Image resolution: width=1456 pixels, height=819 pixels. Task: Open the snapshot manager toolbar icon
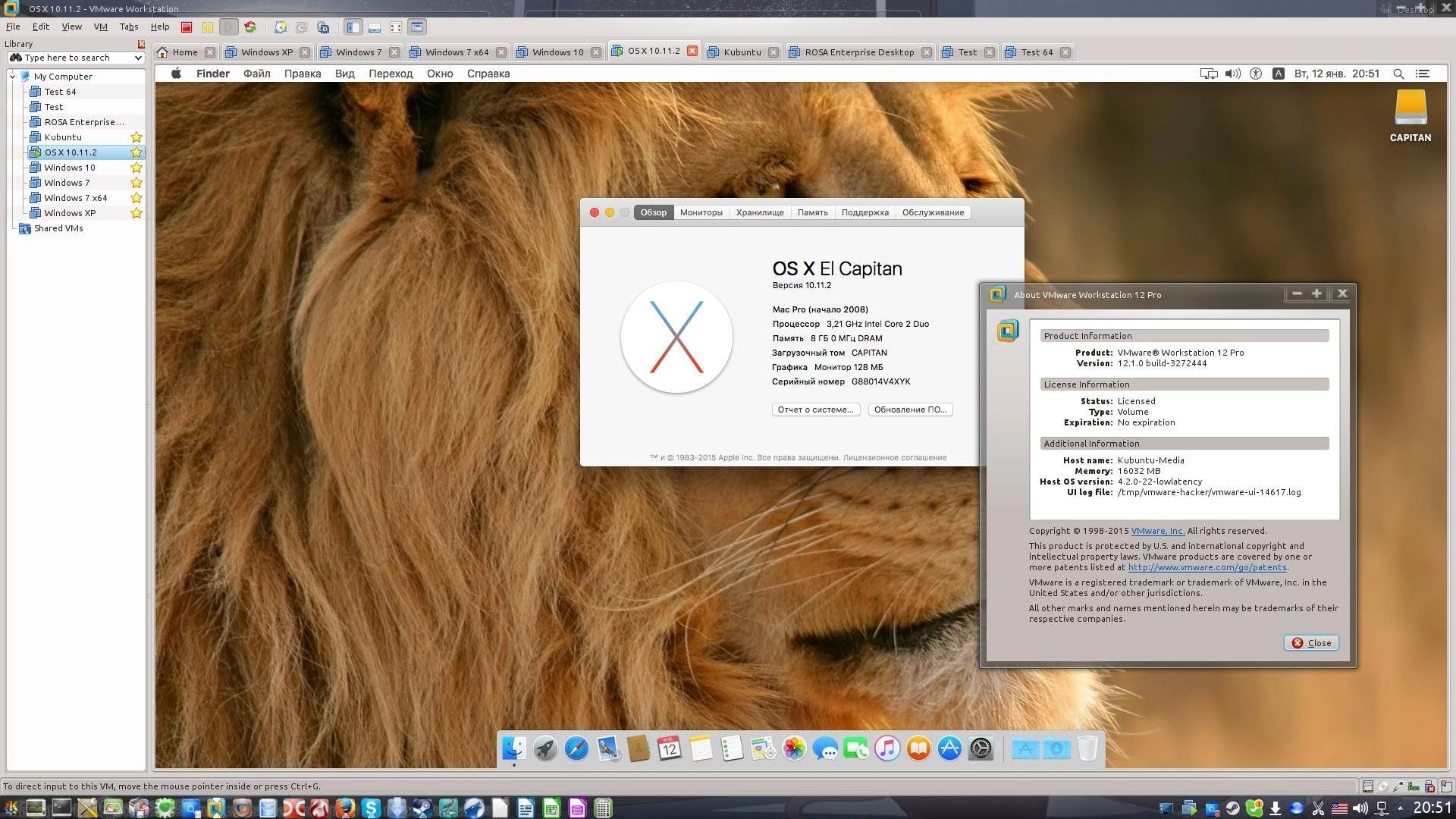click(323, 27)
